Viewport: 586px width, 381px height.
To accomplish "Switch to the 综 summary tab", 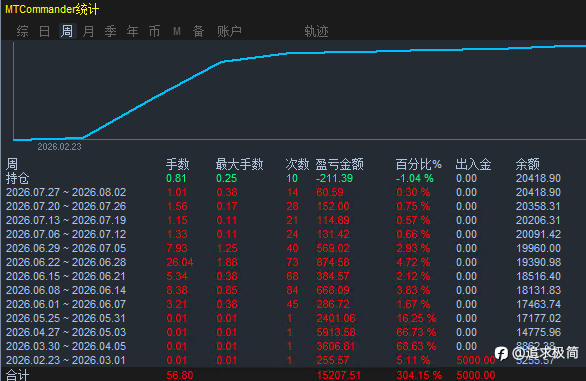I will 22,31.
